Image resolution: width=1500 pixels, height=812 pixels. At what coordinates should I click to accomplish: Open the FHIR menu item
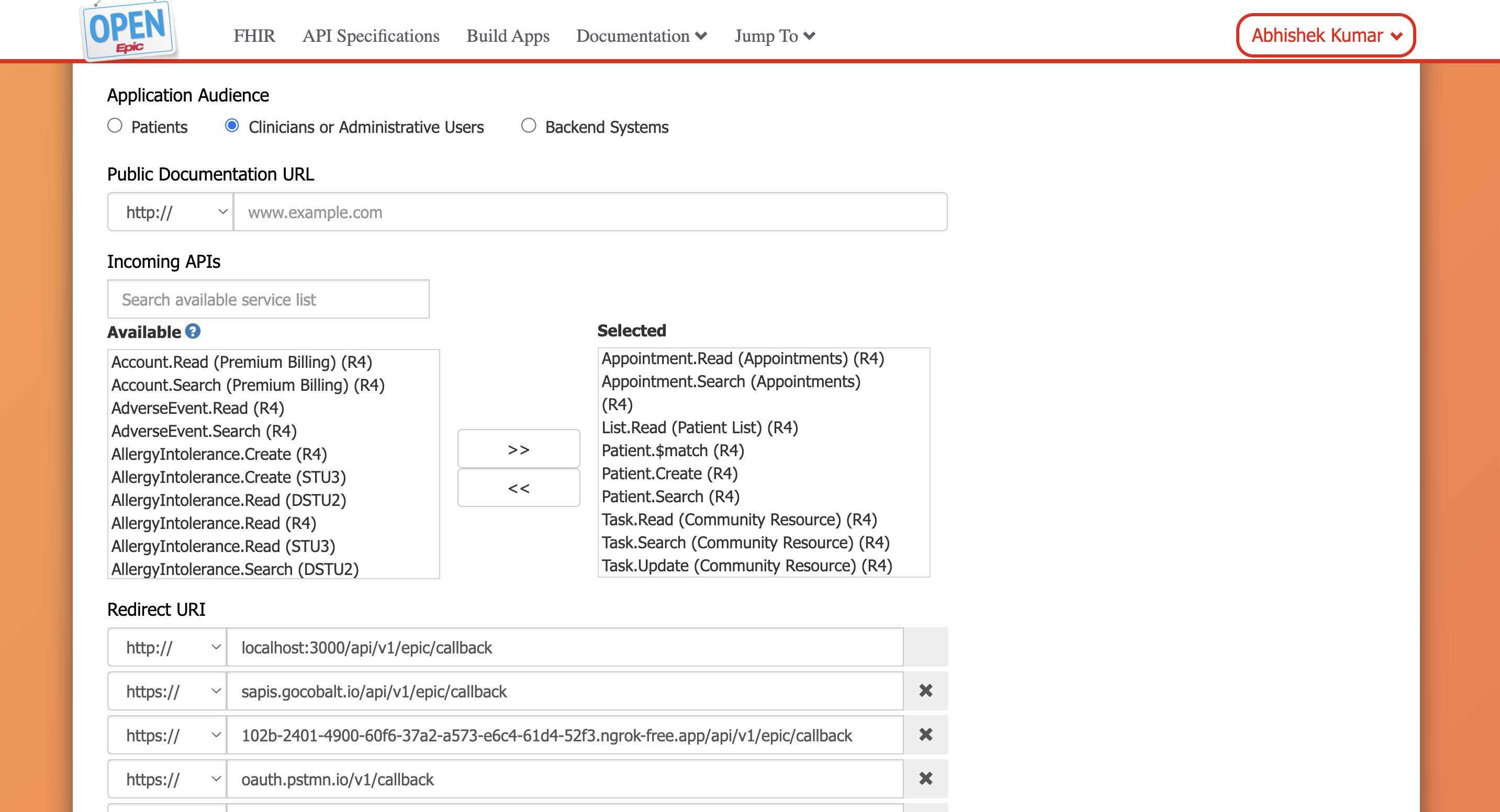coord(254,36)
